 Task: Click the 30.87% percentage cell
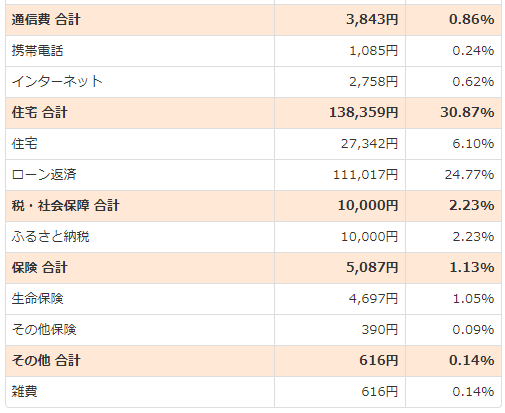[x=467, y=112]
